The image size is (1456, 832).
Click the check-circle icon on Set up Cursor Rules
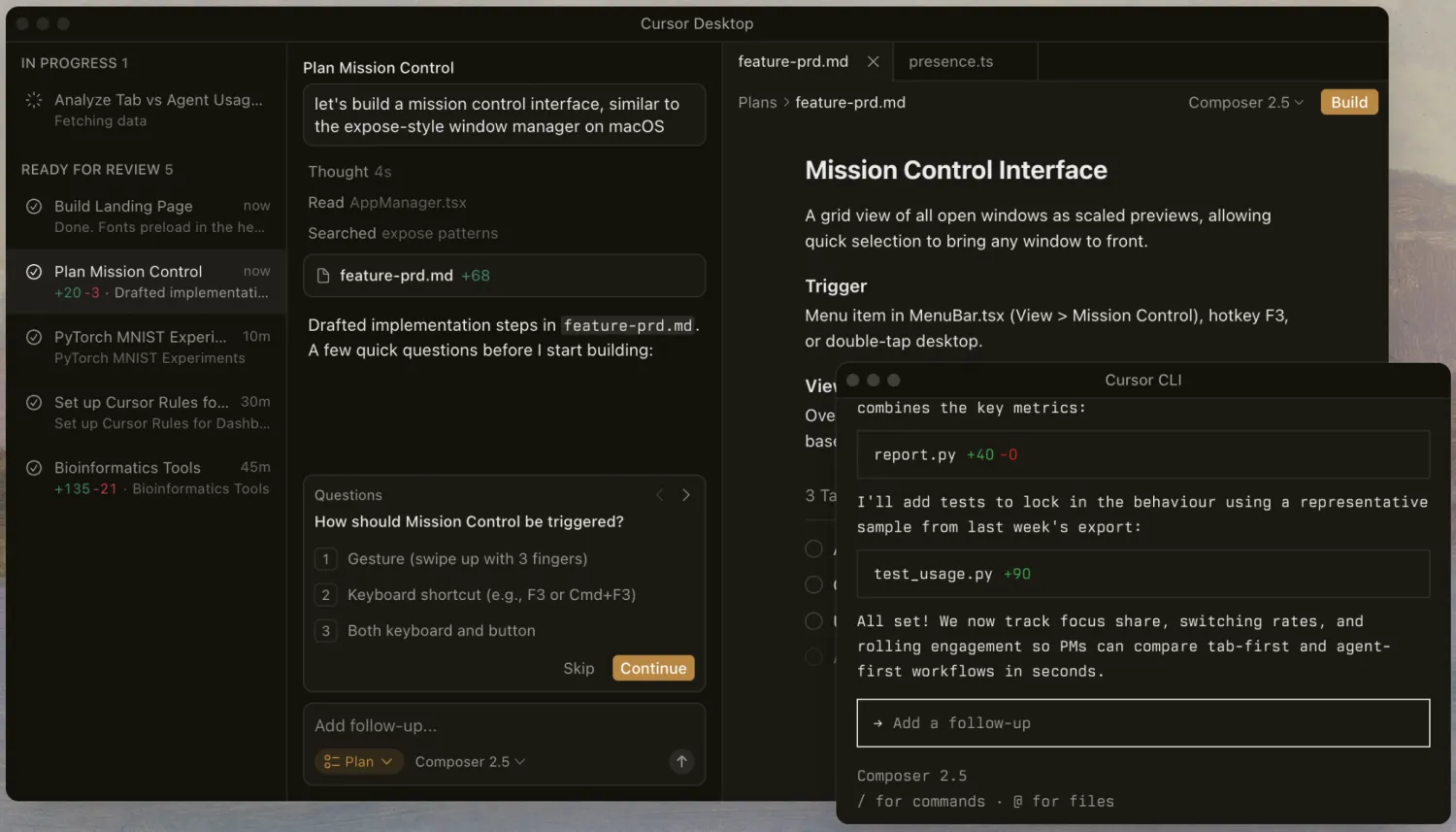(34, 402)
